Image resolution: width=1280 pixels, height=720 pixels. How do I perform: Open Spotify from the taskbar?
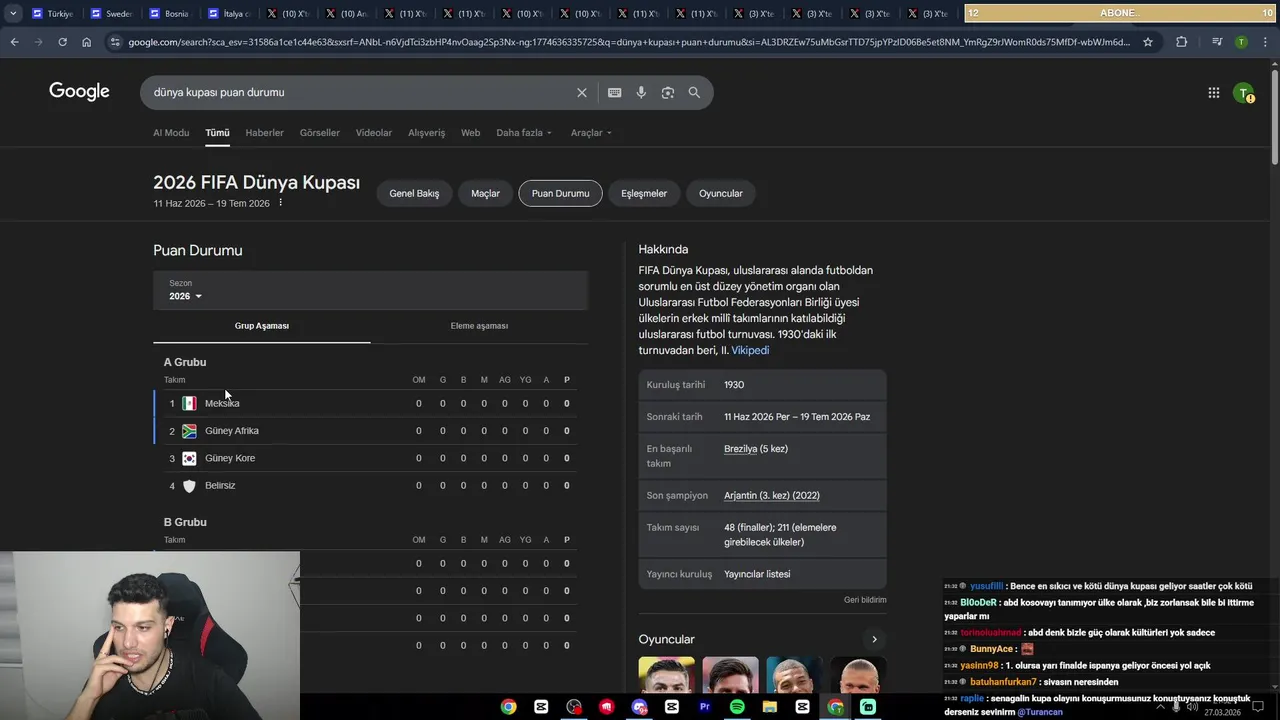[737, 707]
